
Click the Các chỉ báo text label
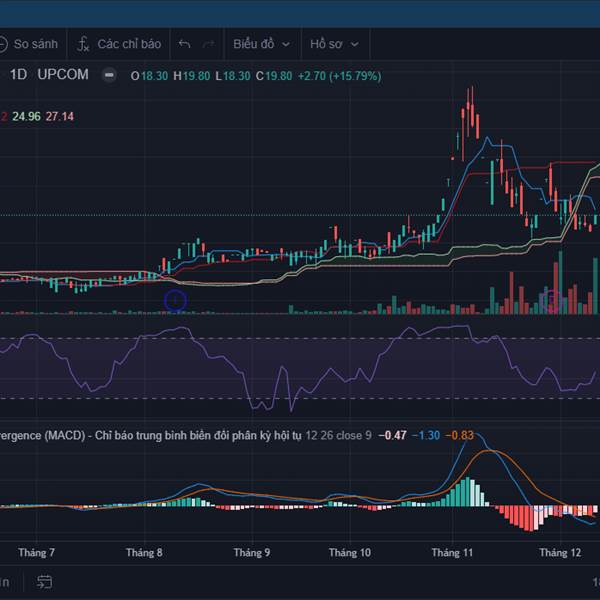coord(129,44)
